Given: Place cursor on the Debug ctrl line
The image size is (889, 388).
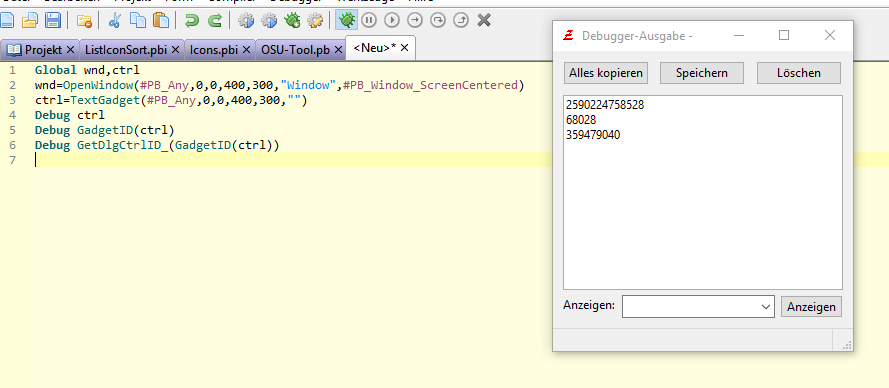Looking at the screenshot, I should click(x=70, y=116).
